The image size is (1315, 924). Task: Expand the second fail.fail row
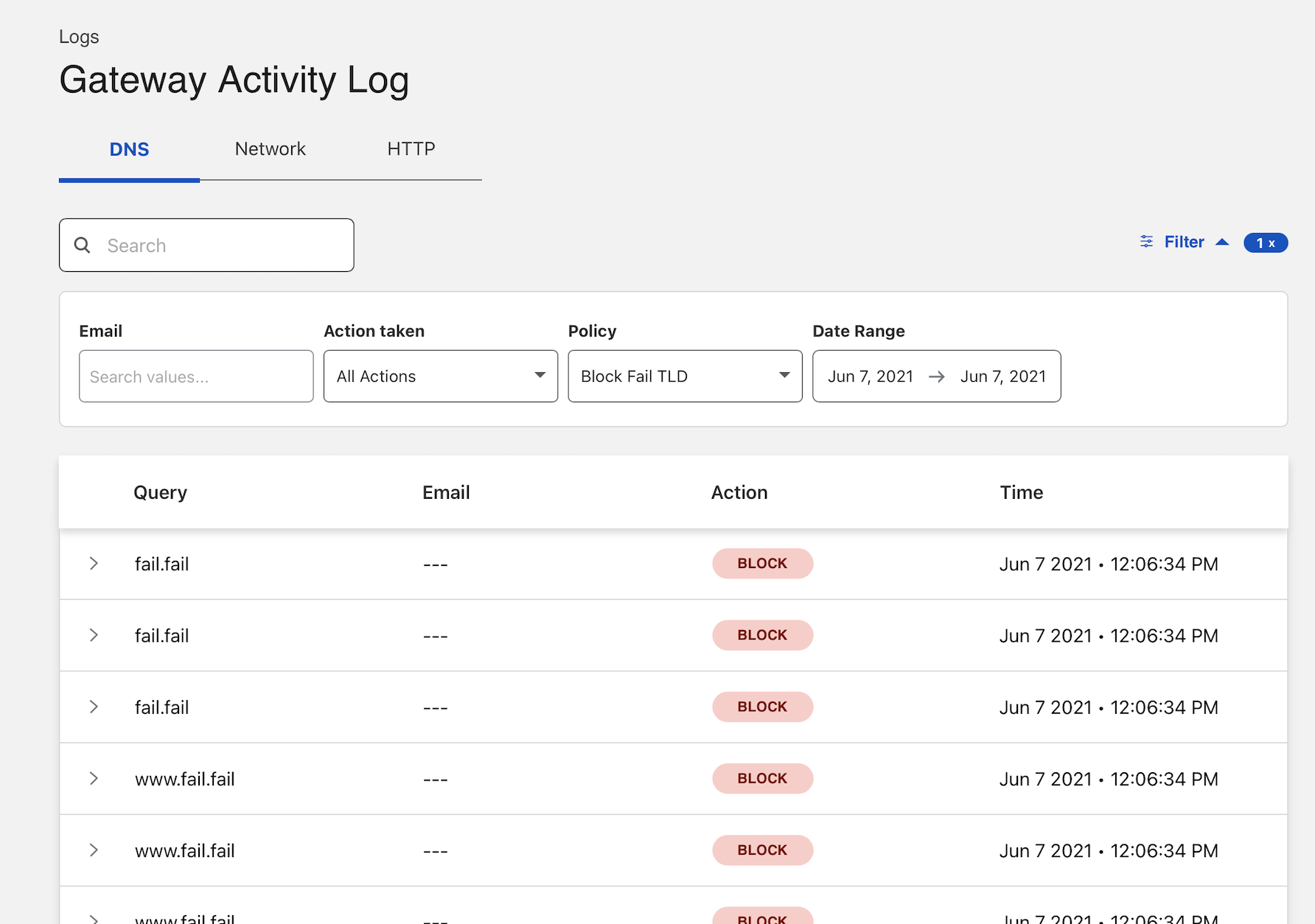[x=94, y=635]
